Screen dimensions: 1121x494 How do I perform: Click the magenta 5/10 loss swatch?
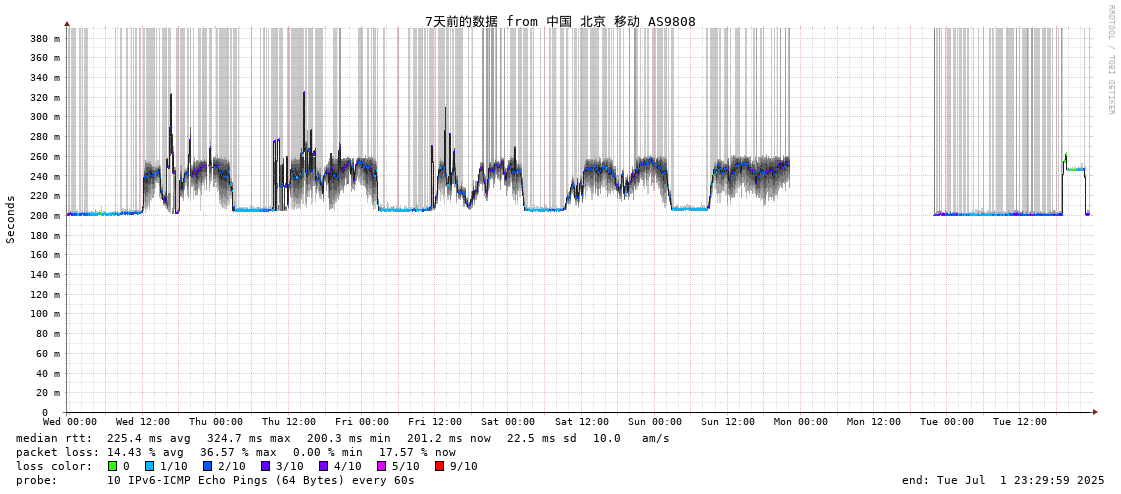(x=382, y=466)
